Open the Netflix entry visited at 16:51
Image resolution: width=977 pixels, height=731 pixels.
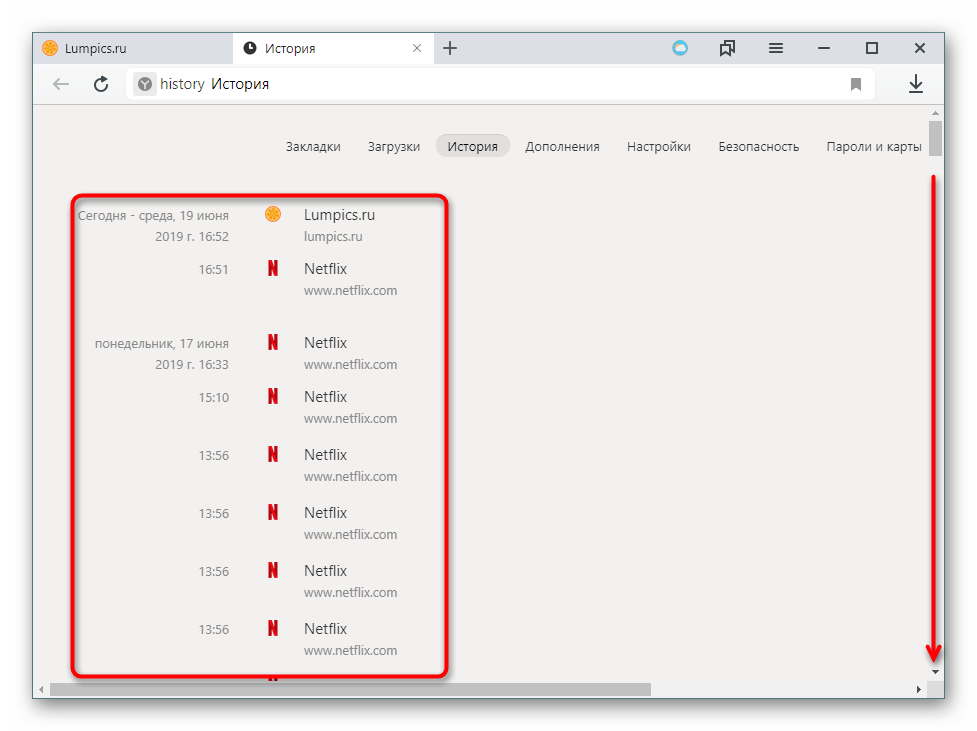tap(325, 269)
